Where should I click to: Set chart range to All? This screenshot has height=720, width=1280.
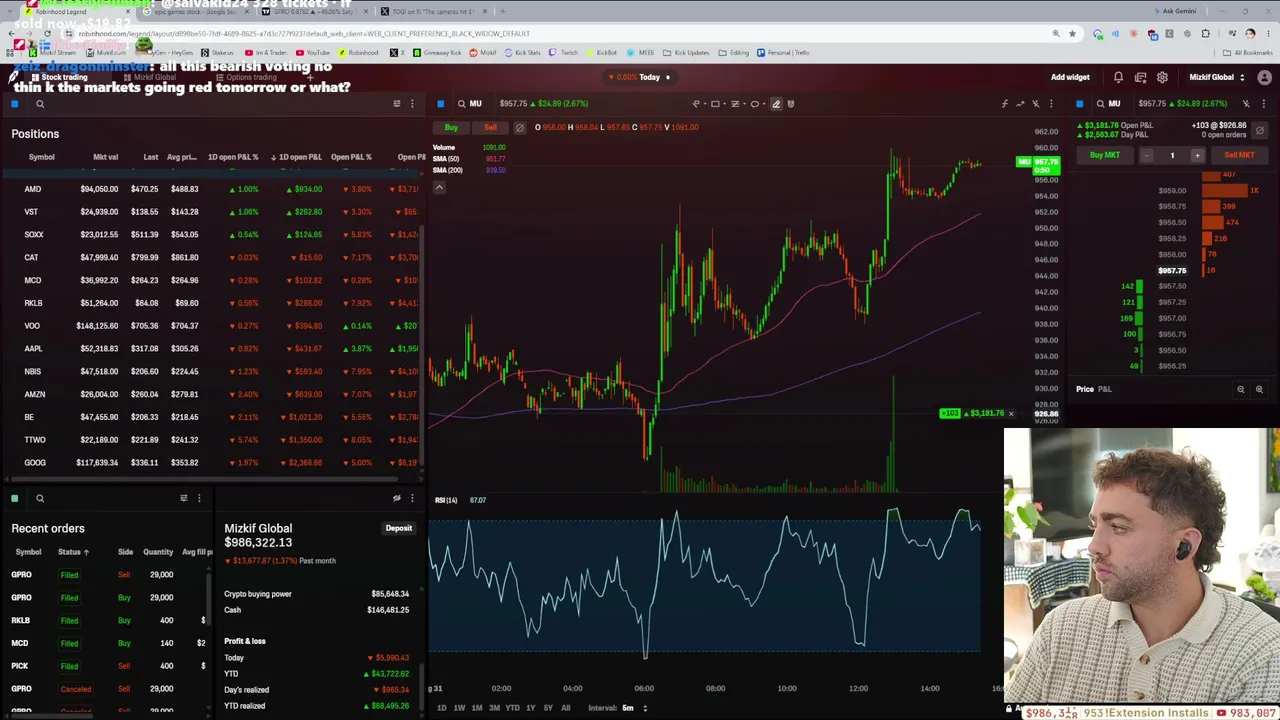565,708
